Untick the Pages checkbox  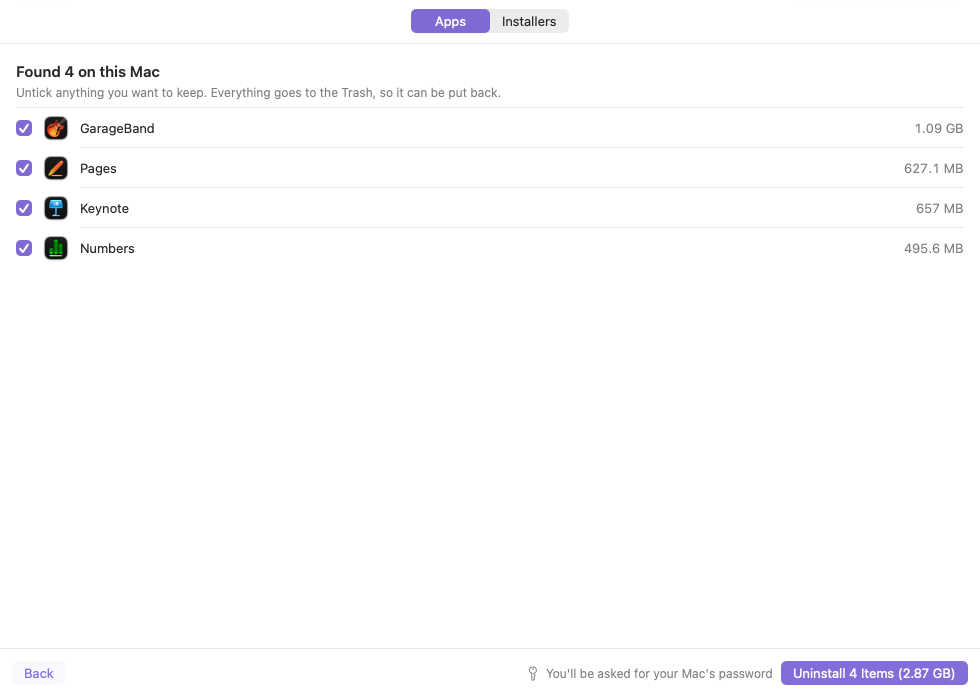[x=24, y=168]
